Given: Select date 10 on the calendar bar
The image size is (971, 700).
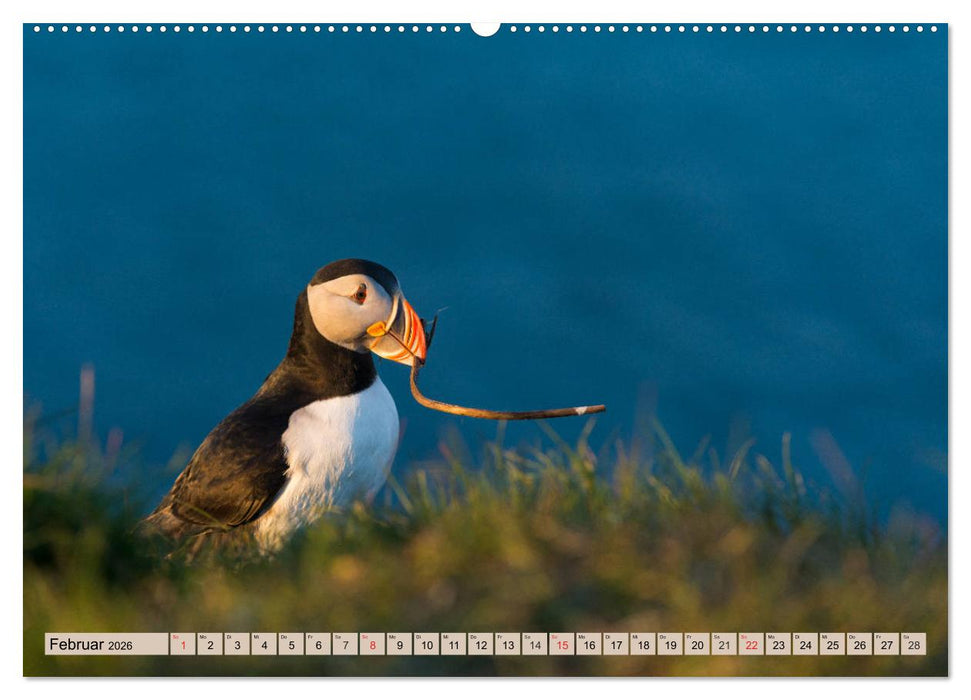Looking at the screenshot, I should [425, 645].
